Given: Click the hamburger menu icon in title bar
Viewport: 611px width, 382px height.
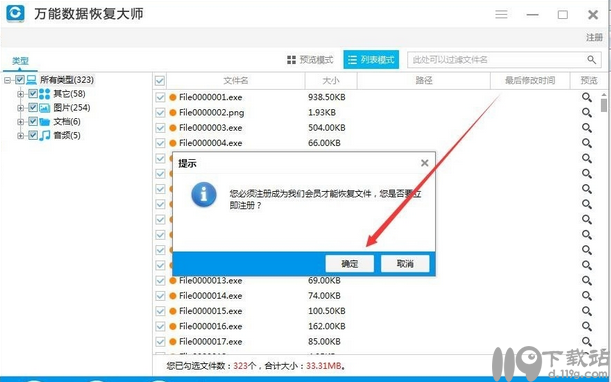Looking at the screenshot, I should tap(501, 14).
